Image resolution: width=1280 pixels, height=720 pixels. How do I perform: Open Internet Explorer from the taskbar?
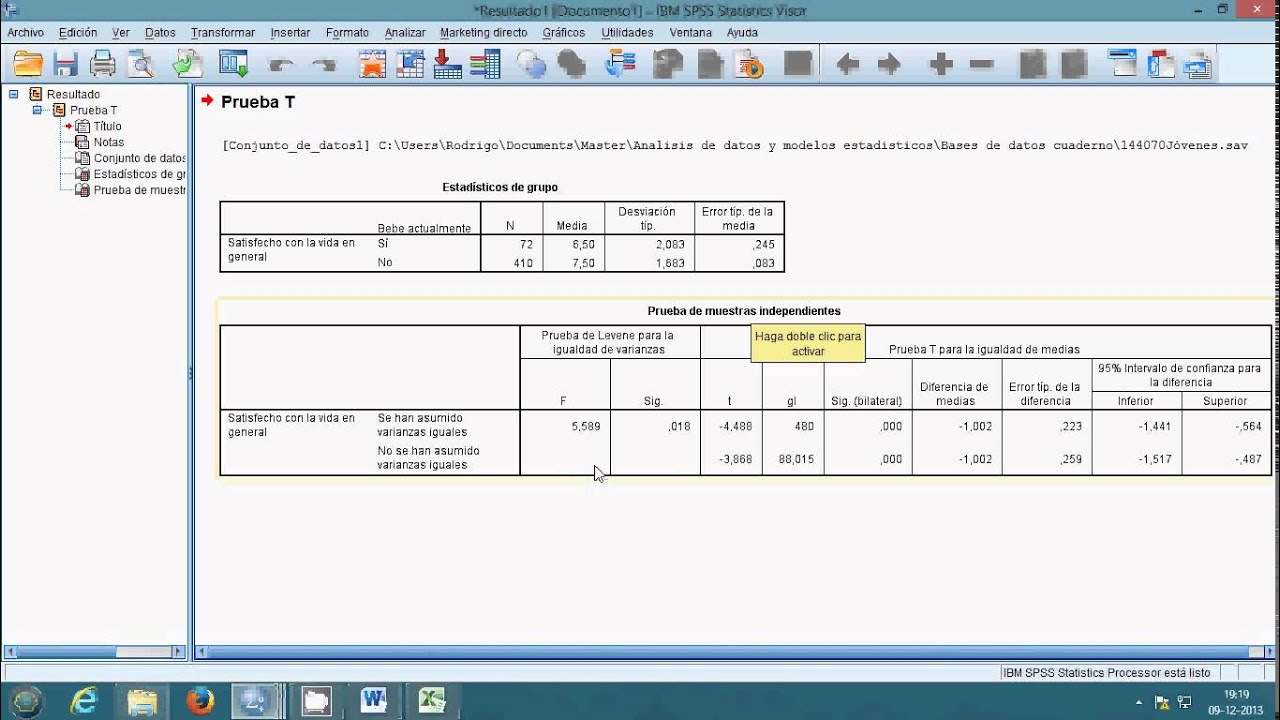pyautogui.click(x=84, y=700)
